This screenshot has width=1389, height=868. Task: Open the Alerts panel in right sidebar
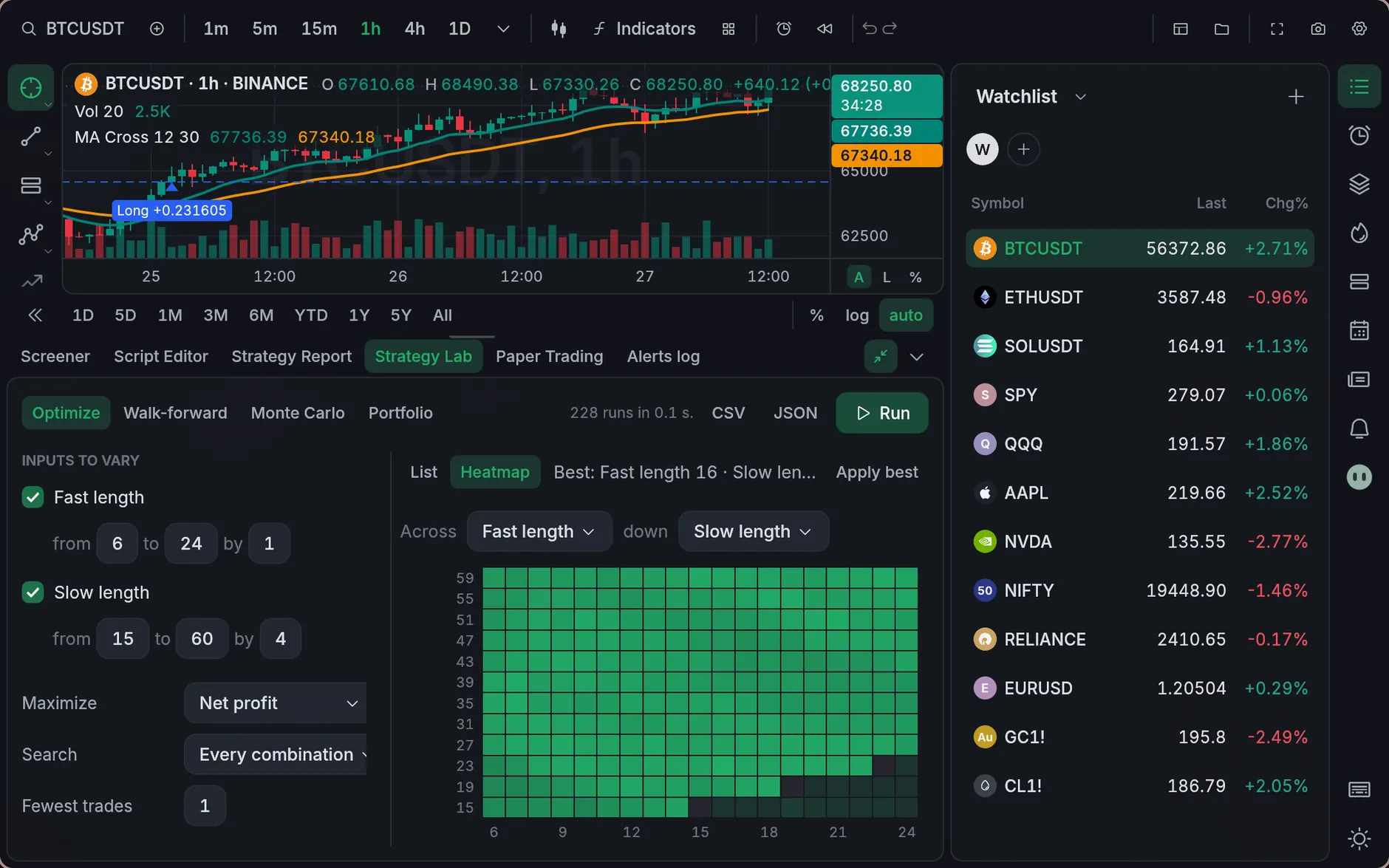1359,135
